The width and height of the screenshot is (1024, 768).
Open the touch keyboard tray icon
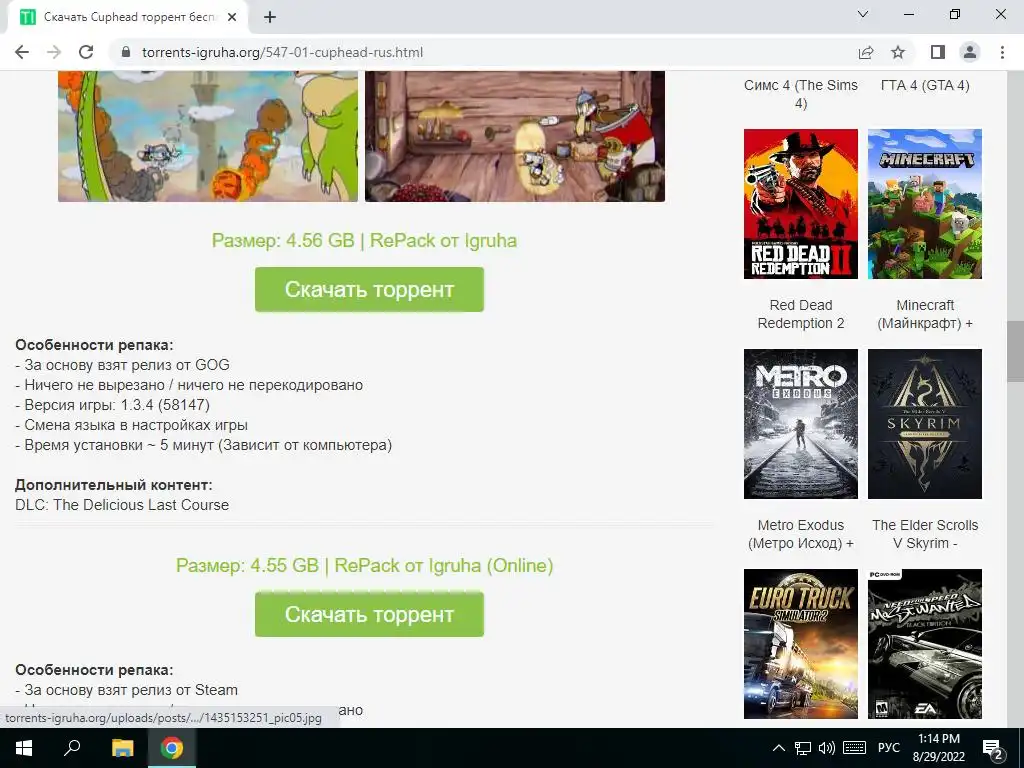click(854, 748)
